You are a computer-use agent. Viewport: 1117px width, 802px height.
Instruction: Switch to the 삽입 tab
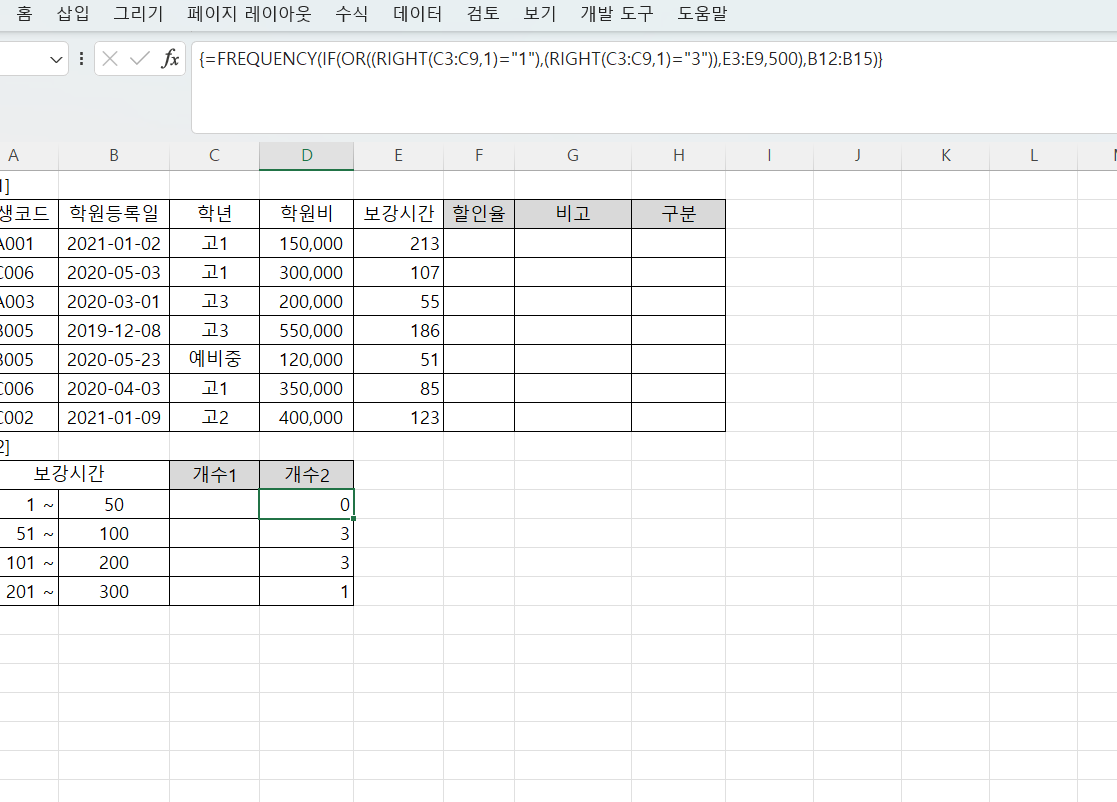click(72, 14)
